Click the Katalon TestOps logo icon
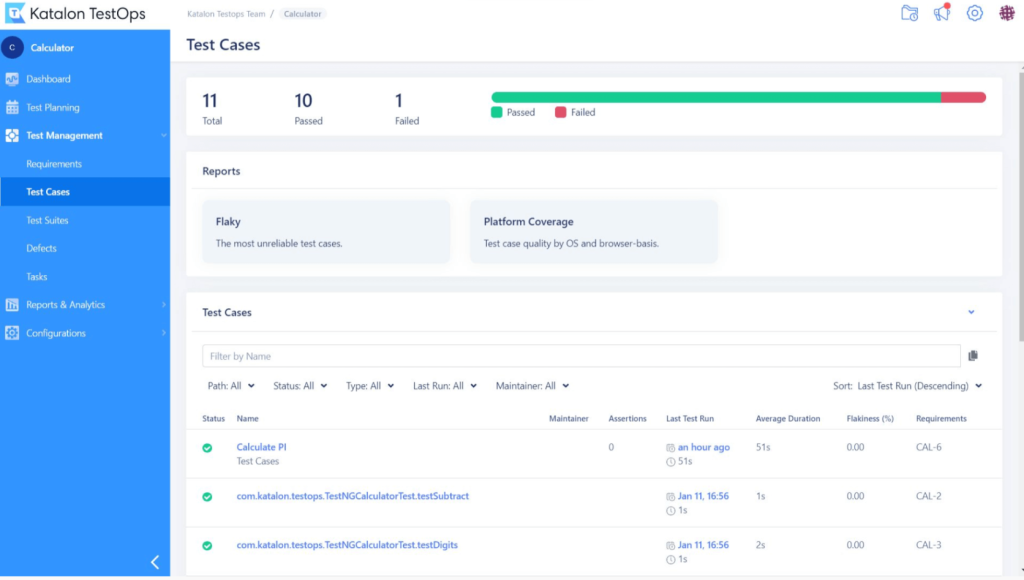Viewport: 1024px width, 580px height. click(14, 13)
